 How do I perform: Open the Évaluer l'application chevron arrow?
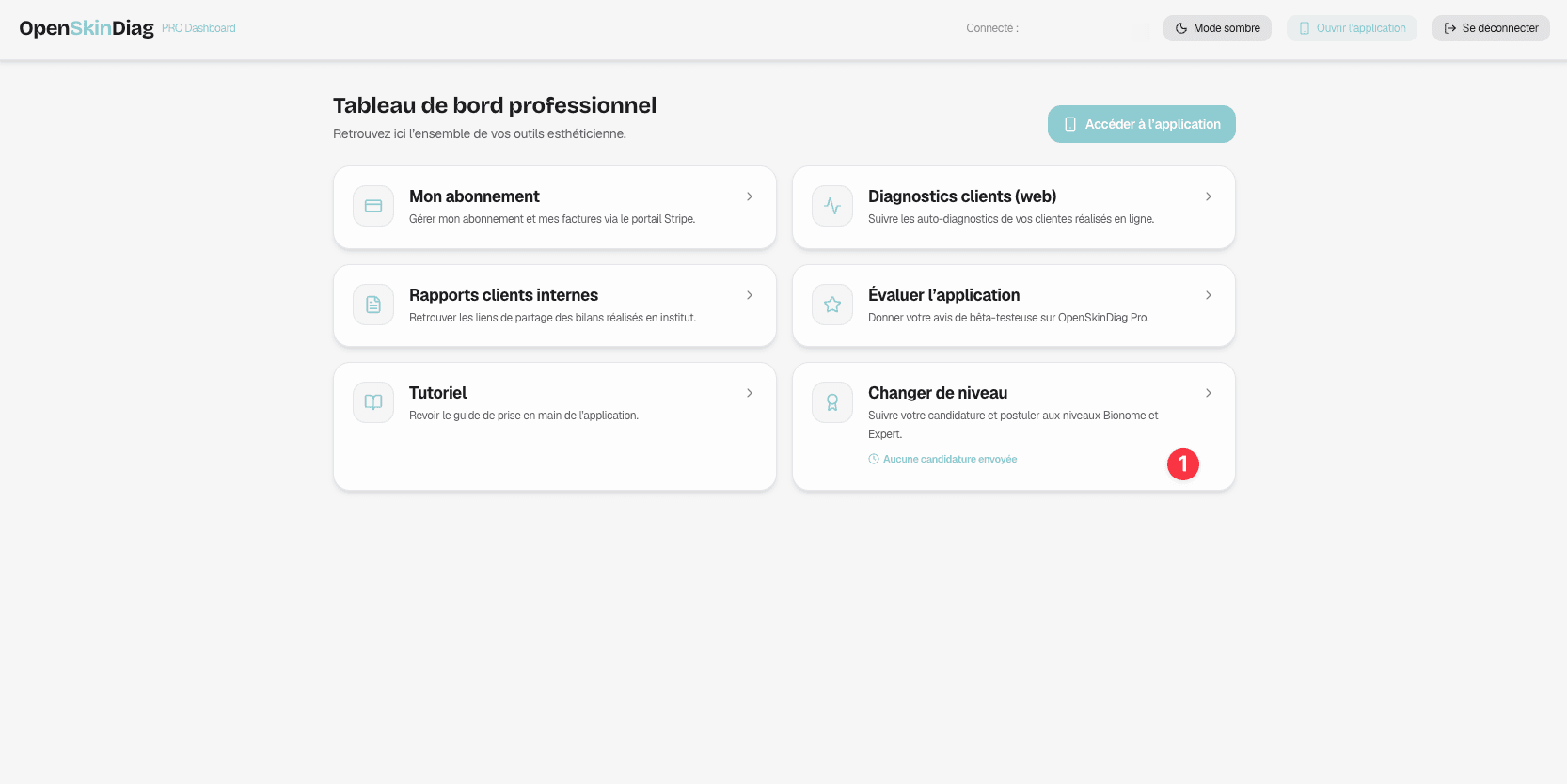pos(1209,295)
